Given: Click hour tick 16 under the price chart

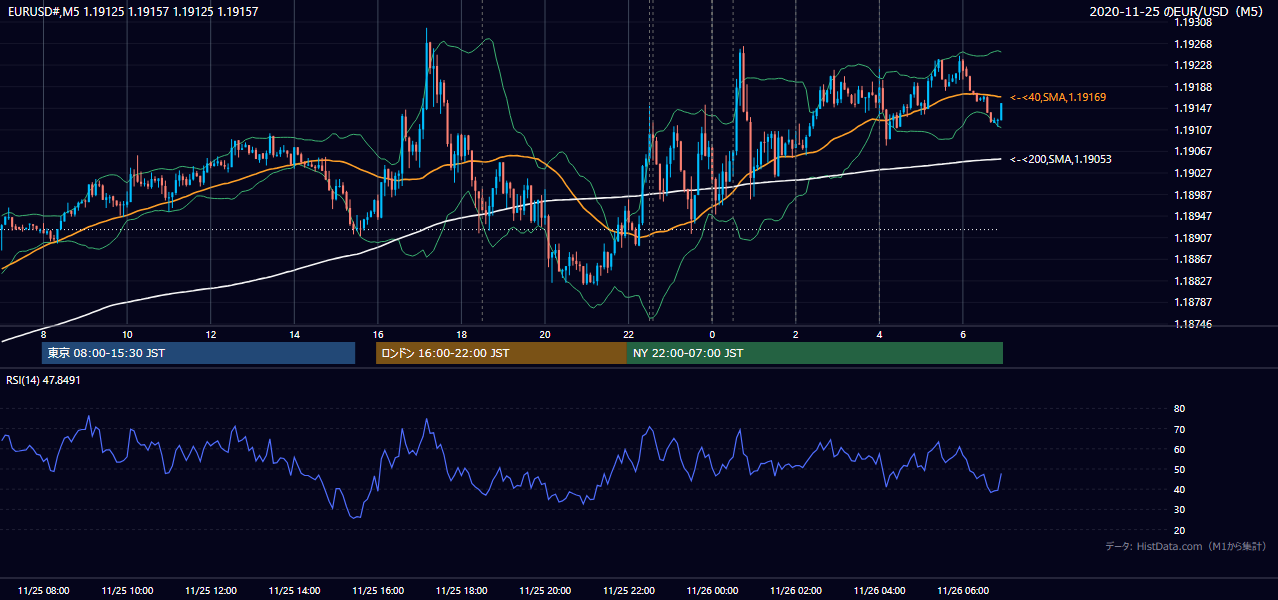Looking at the screenshot, I should tap(378, 334).
